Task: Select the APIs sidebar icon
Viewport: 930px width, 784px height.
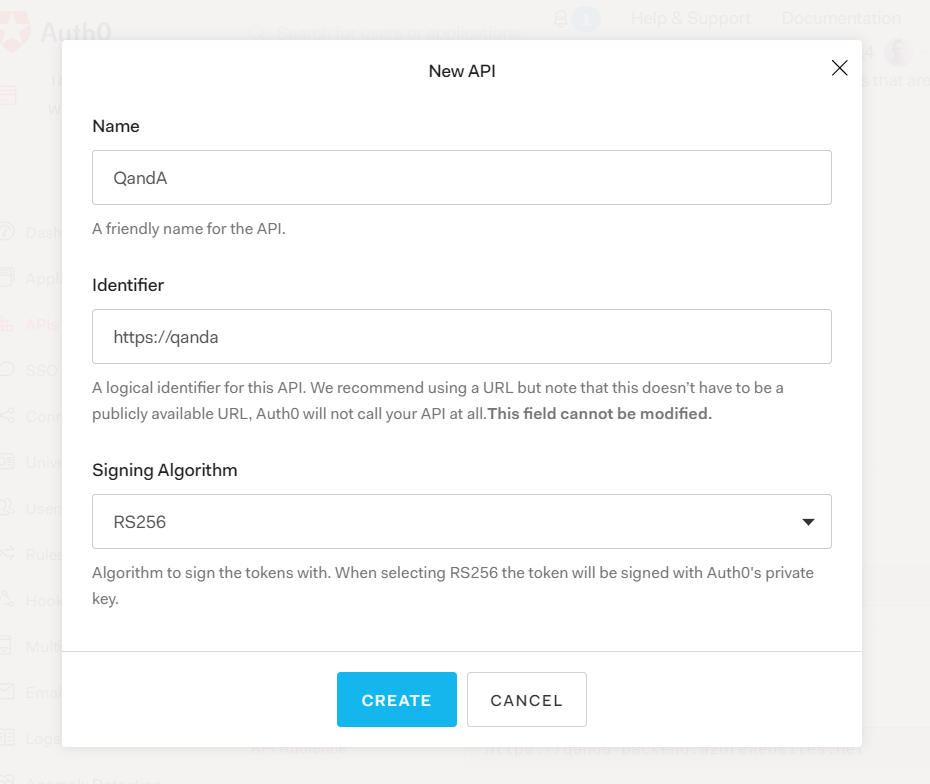Action: (8, 324)
